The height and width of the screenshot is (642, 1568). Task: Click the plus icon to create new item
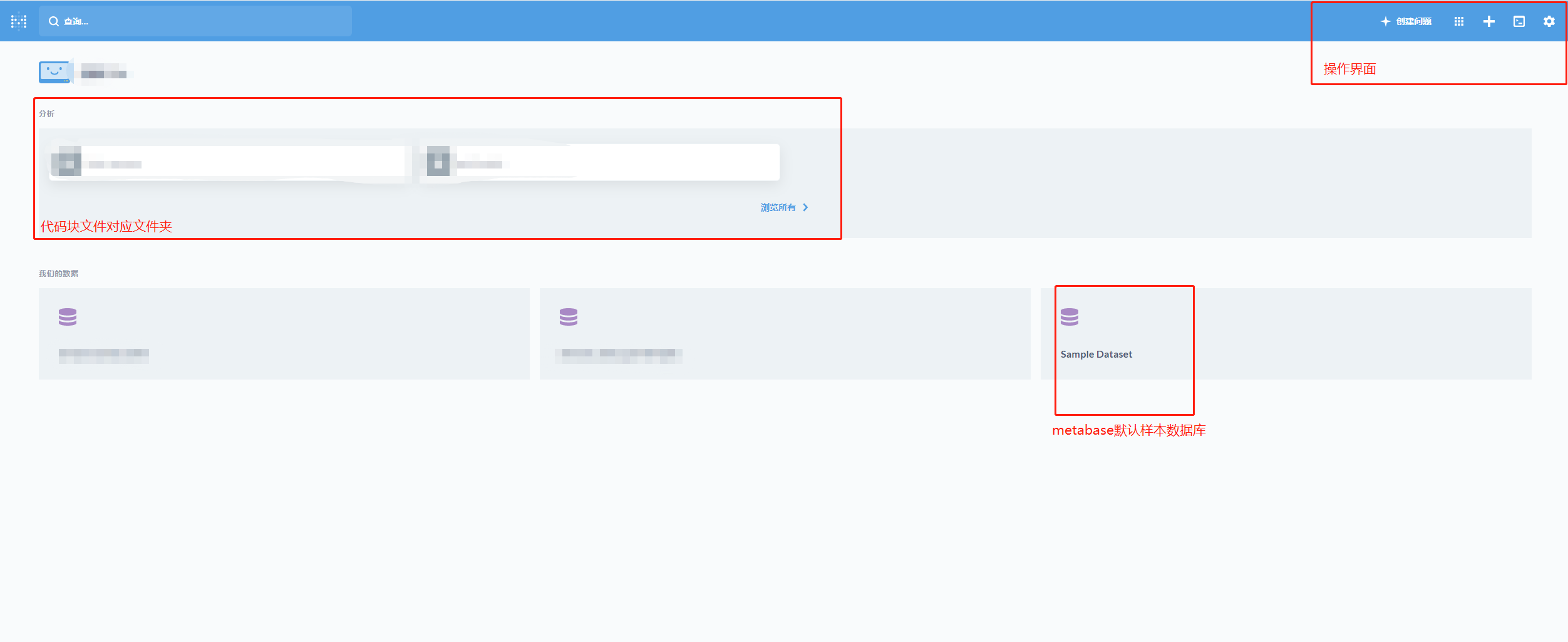pos(1488,21)
